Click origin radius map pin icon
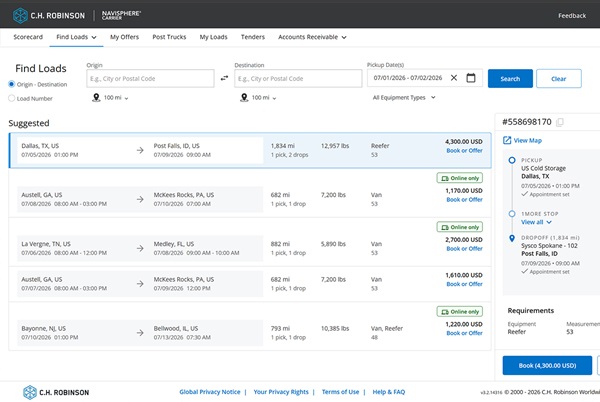 tap(96, 98)
